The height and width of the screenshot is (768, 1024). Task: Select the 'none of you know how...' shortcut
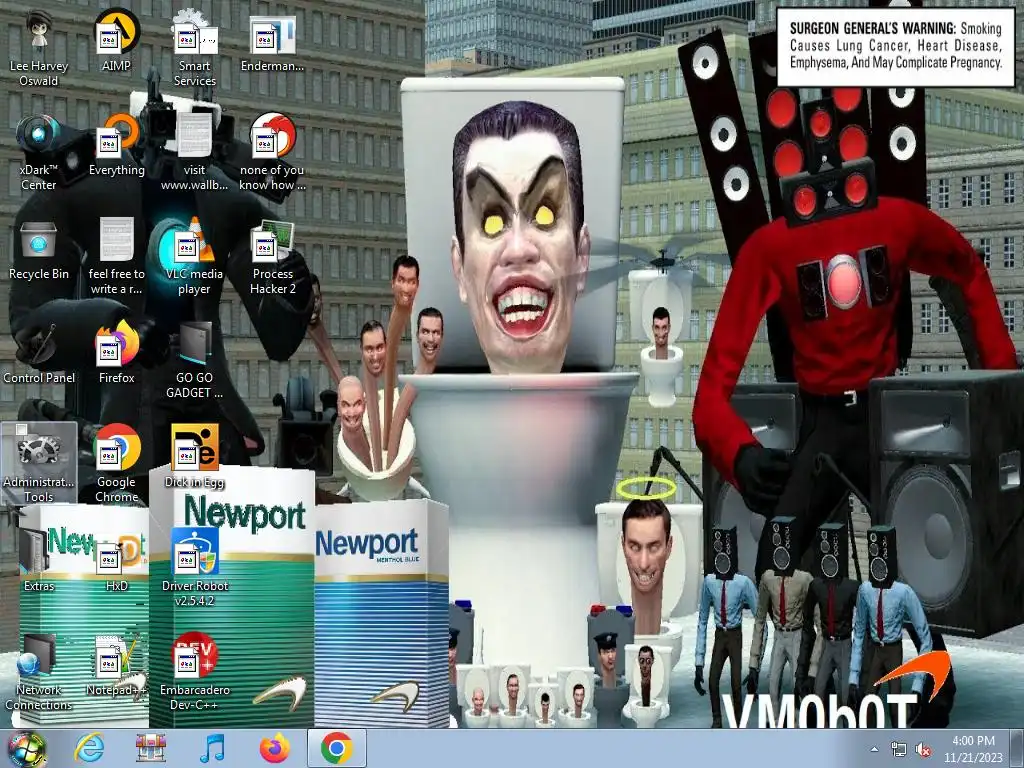tap(272, 153)
